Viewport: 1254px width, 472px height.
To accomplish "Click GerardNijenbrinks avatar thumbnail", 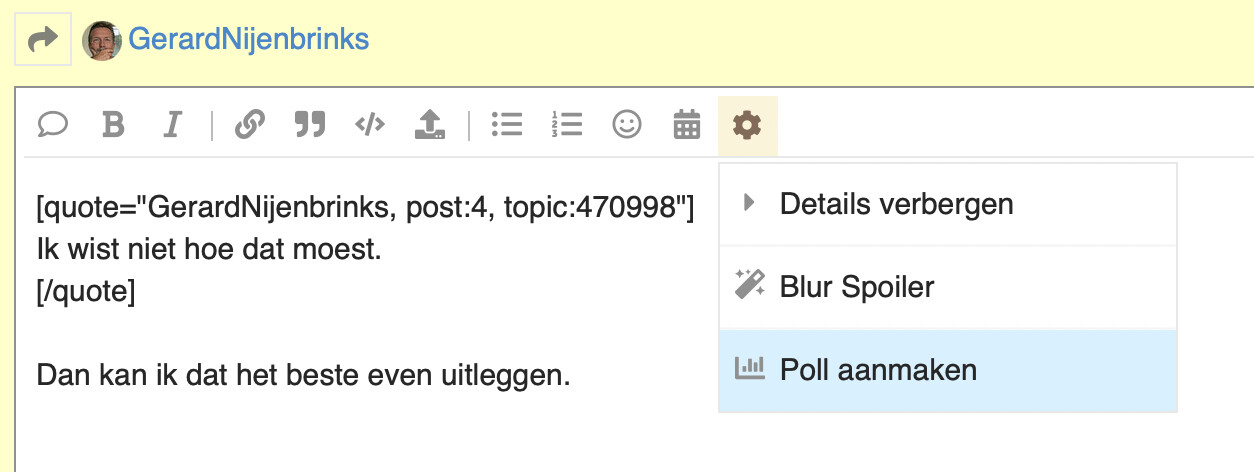I will click(102, 40).
